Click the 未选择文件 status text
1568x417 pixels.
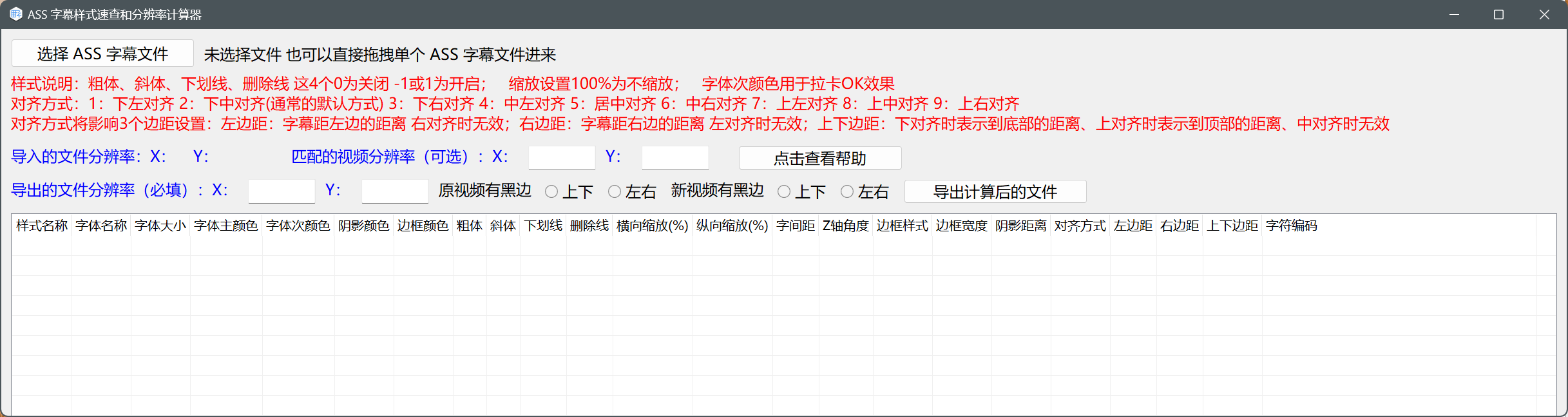pyautogui.click(x=242, y=55)
